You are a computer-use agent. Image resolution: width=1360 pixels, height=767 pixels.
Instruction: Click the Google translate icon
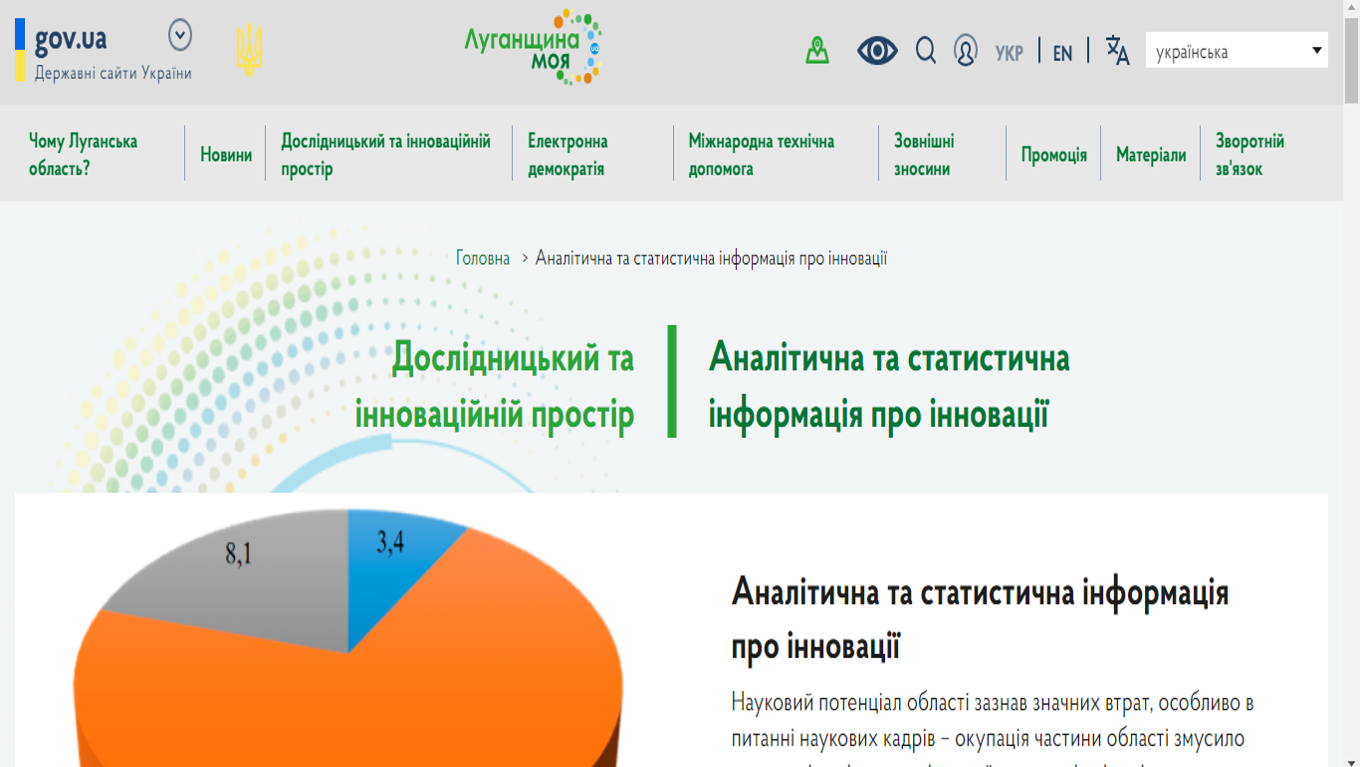[1117, 50]
